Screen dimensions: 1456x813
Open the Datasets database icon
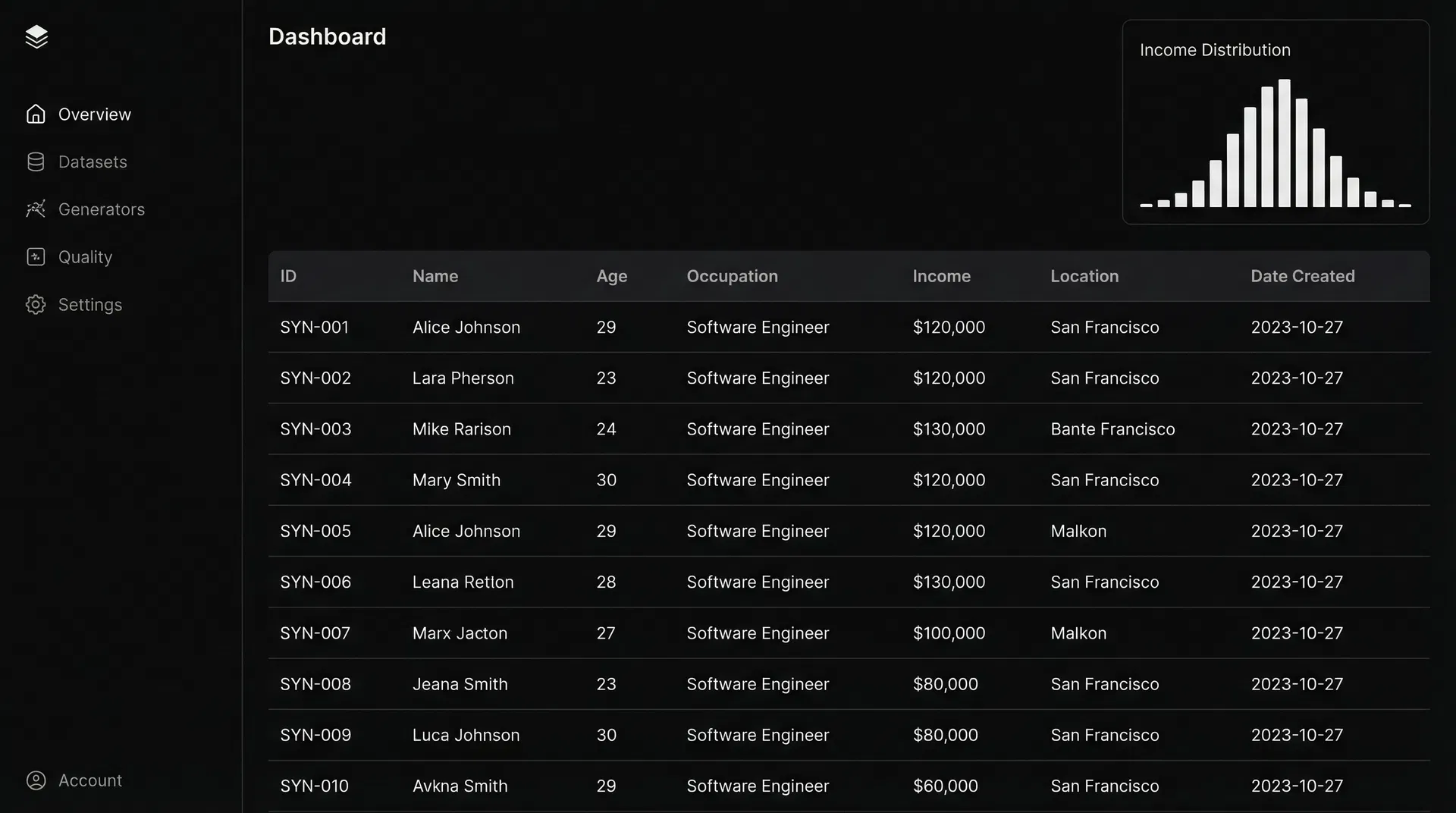(x=36, y=162)
